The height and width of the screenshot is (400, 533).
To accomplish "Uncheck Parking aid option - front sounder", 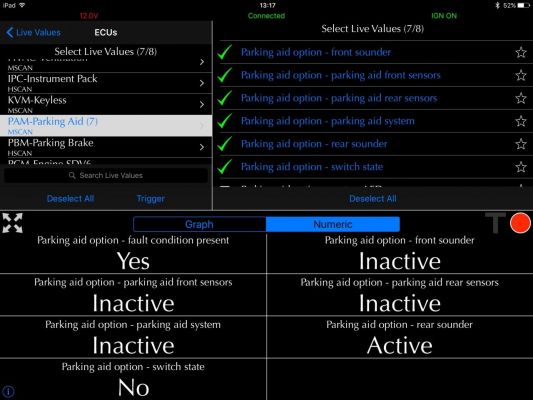I will point(225,52).
